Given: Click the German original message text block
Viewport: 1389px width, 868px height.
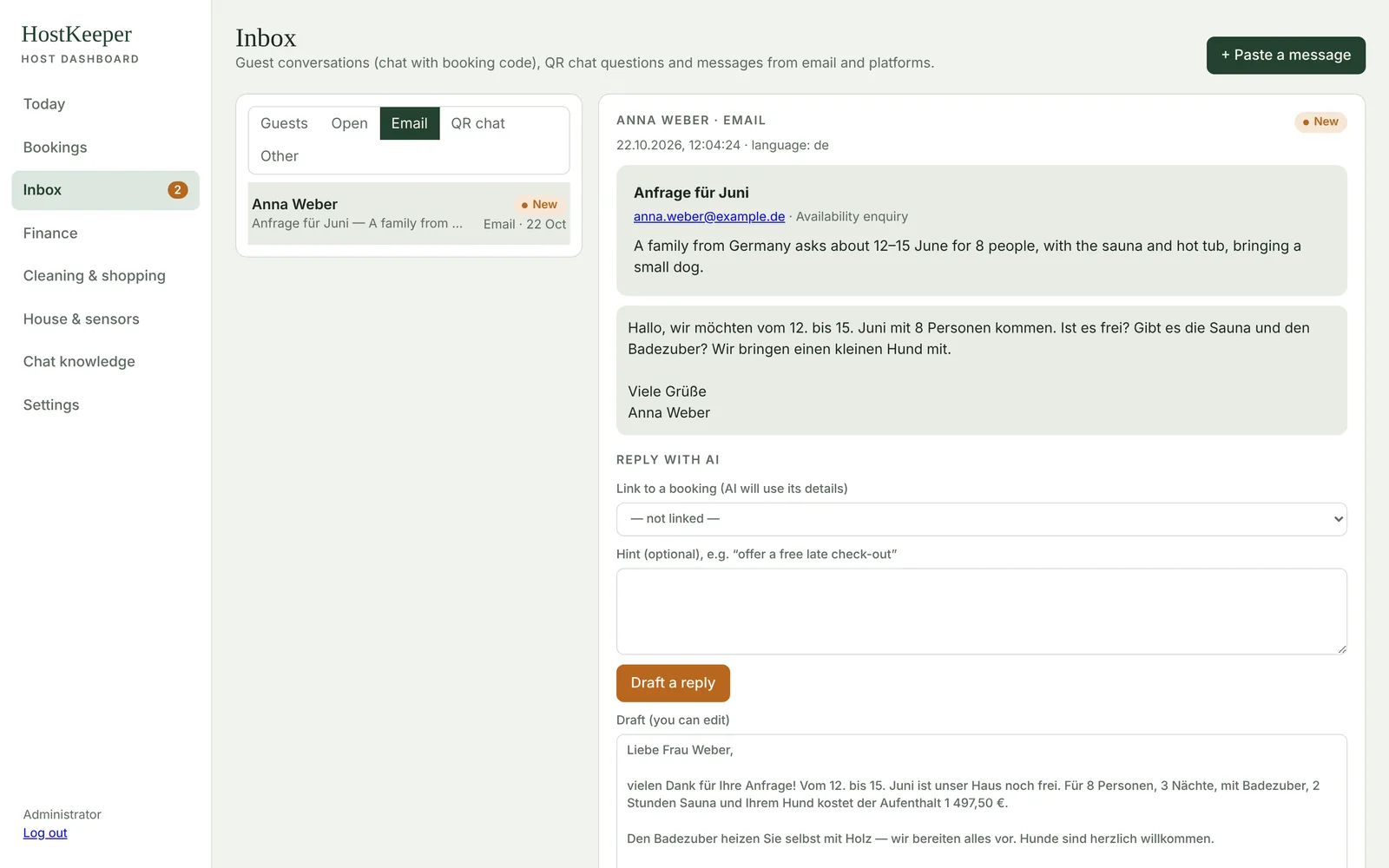Looking at the screenshot, I should [x=981, y=371].
